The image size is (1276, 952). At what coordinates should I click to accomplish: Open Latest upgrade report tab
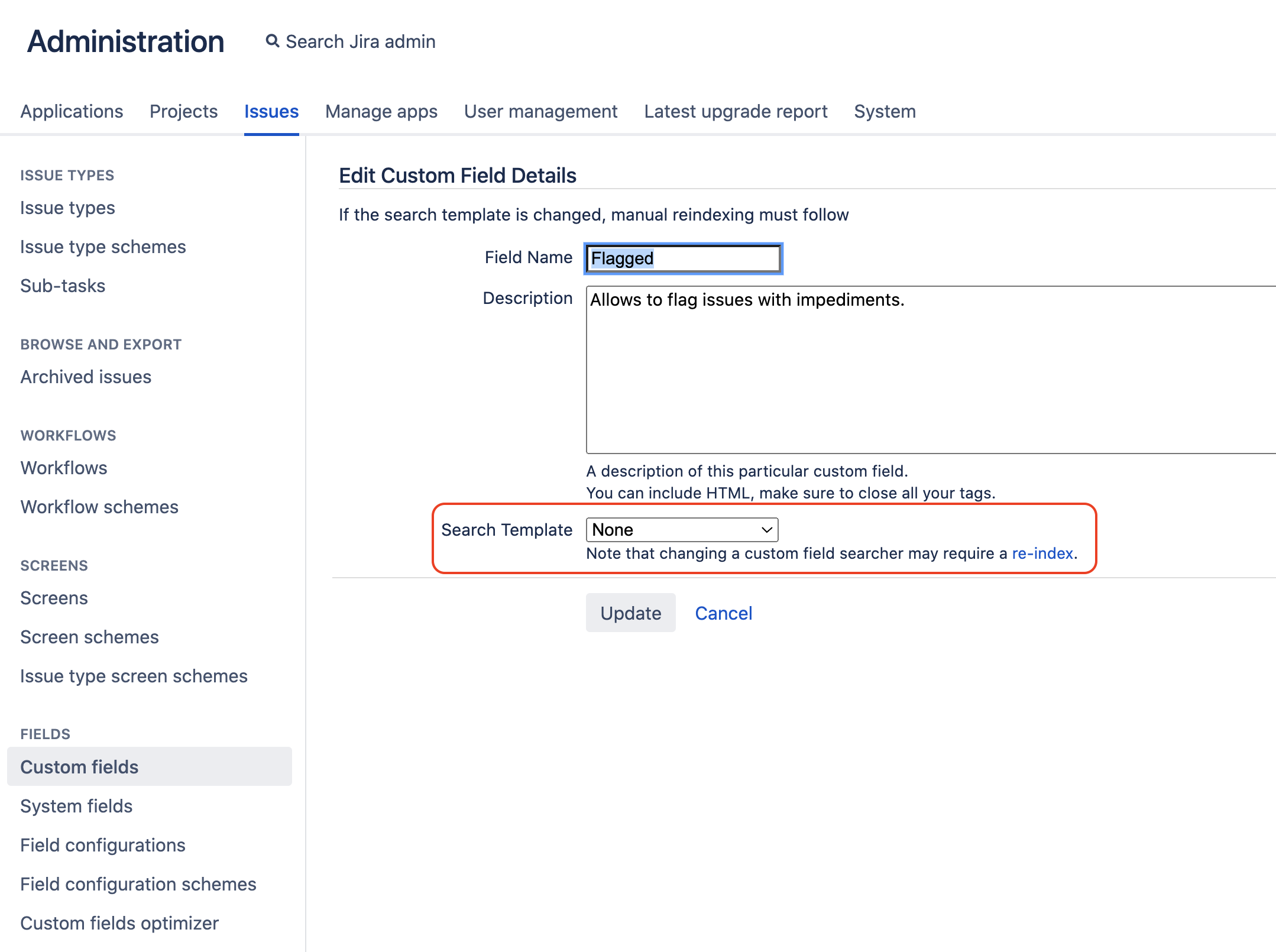(x=736, y=111)
